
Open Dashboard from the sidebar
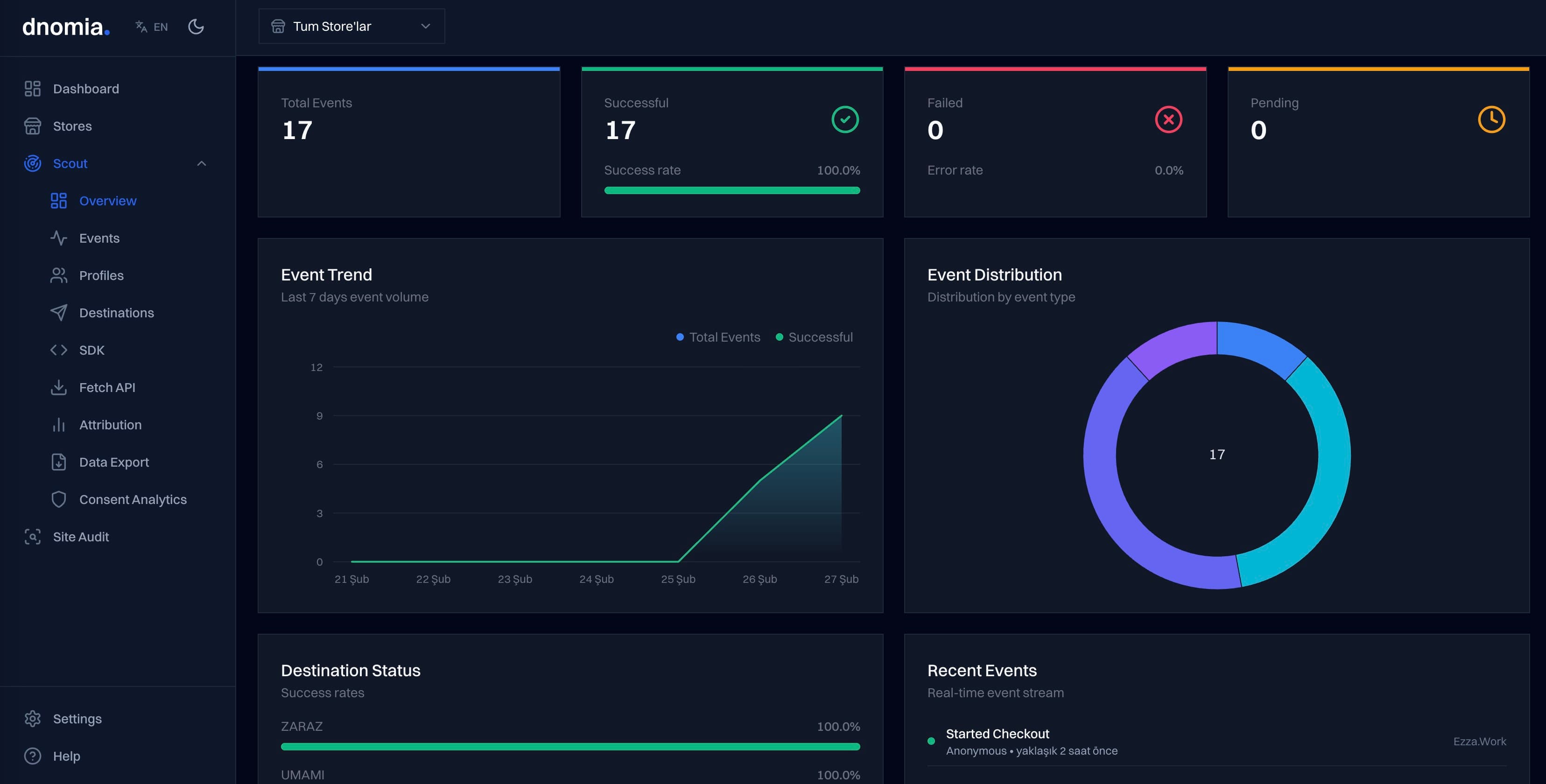tap(86, 89)
